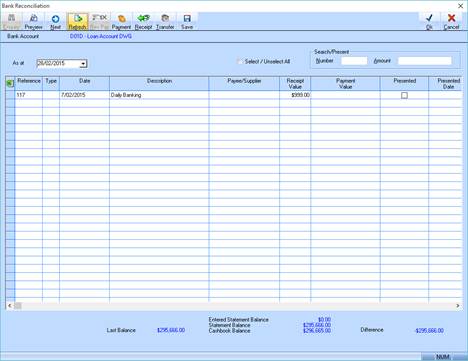
Task: Click the Payment toolbar icon
Action: 121,22
